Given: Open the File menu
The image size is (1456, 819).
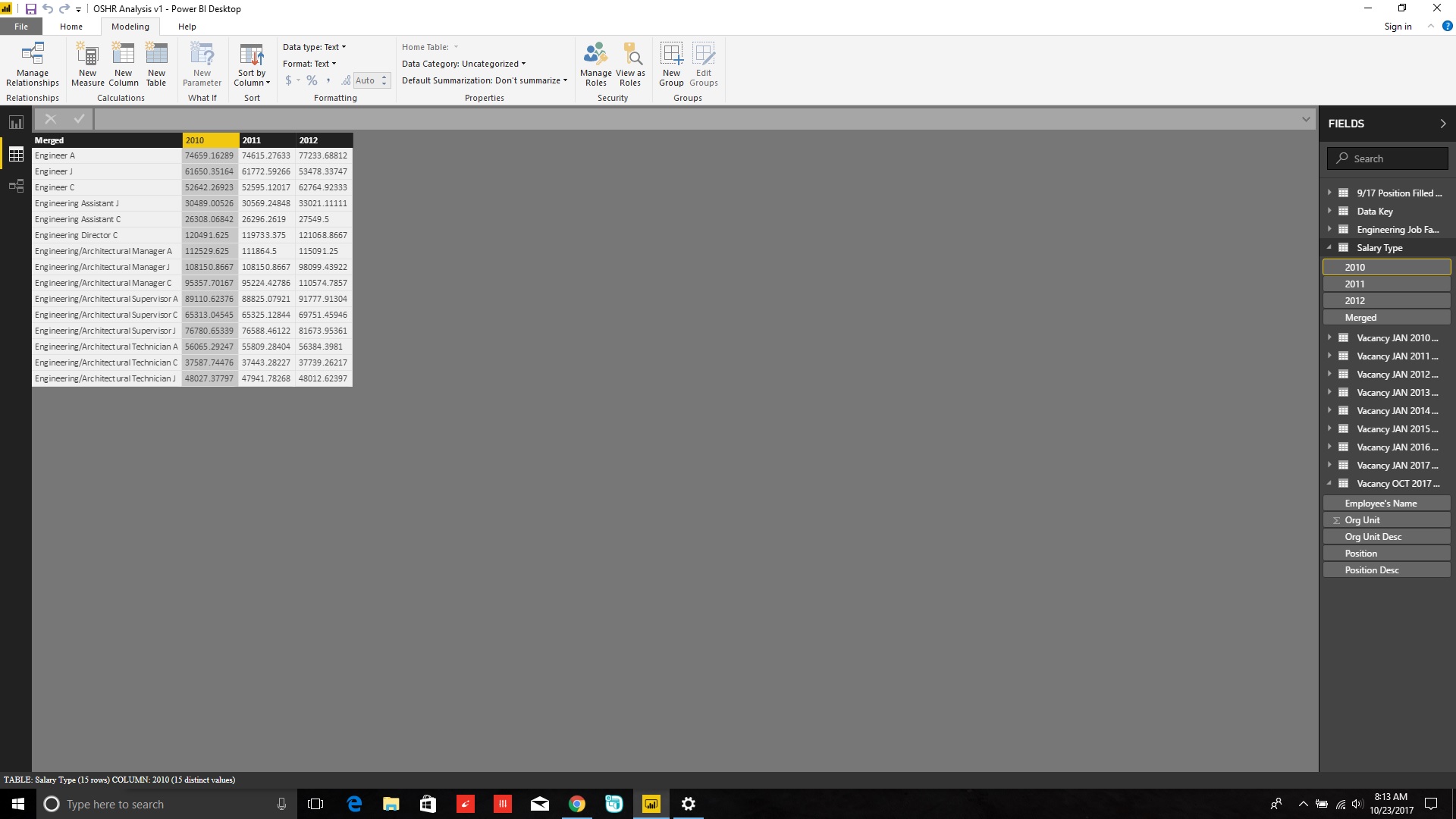Looking at the screenshot, I should (21, 27).
